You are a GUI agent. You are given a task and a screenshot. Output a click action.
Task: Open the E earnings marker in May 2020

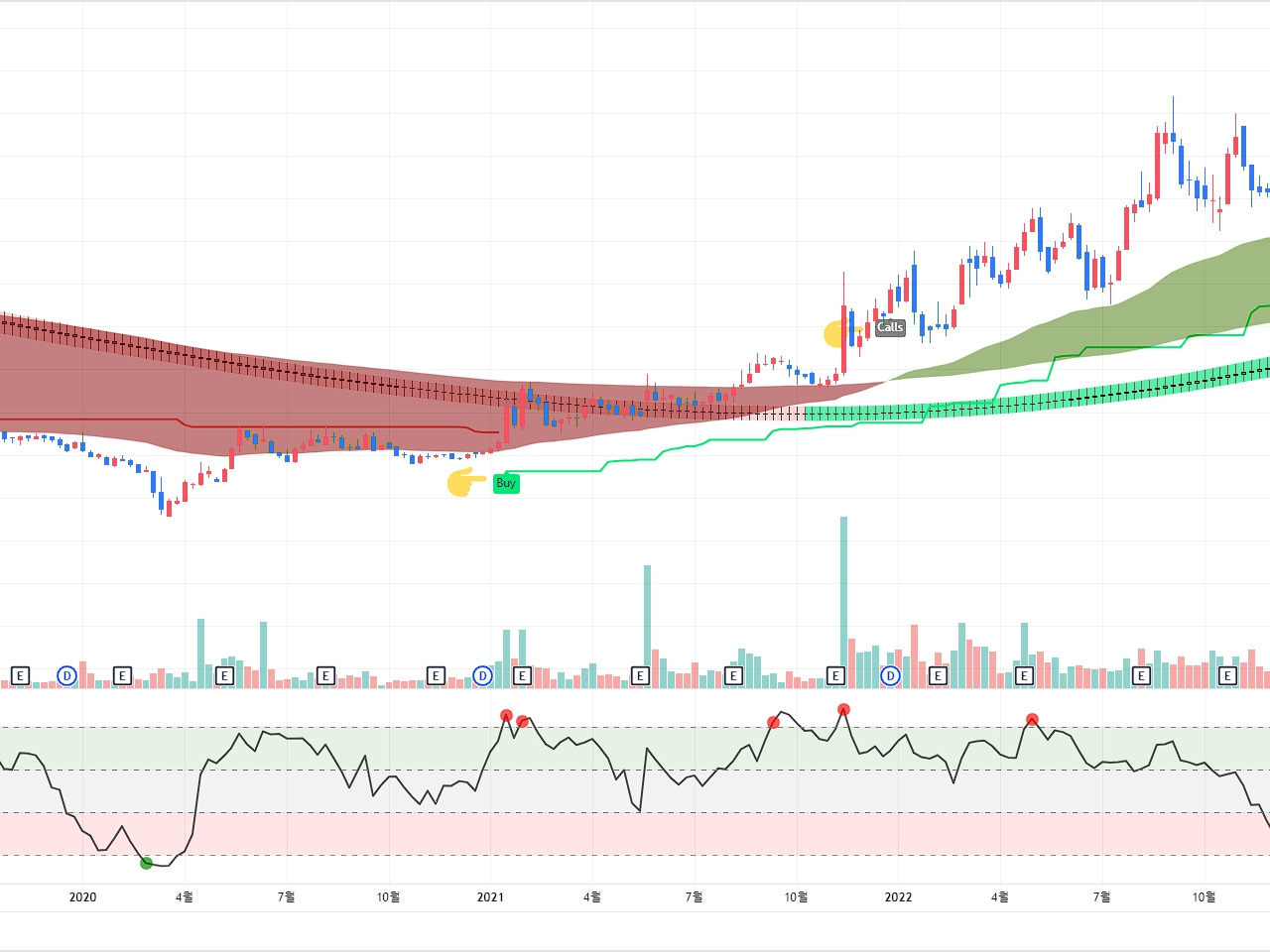click(x=224, y=676)
